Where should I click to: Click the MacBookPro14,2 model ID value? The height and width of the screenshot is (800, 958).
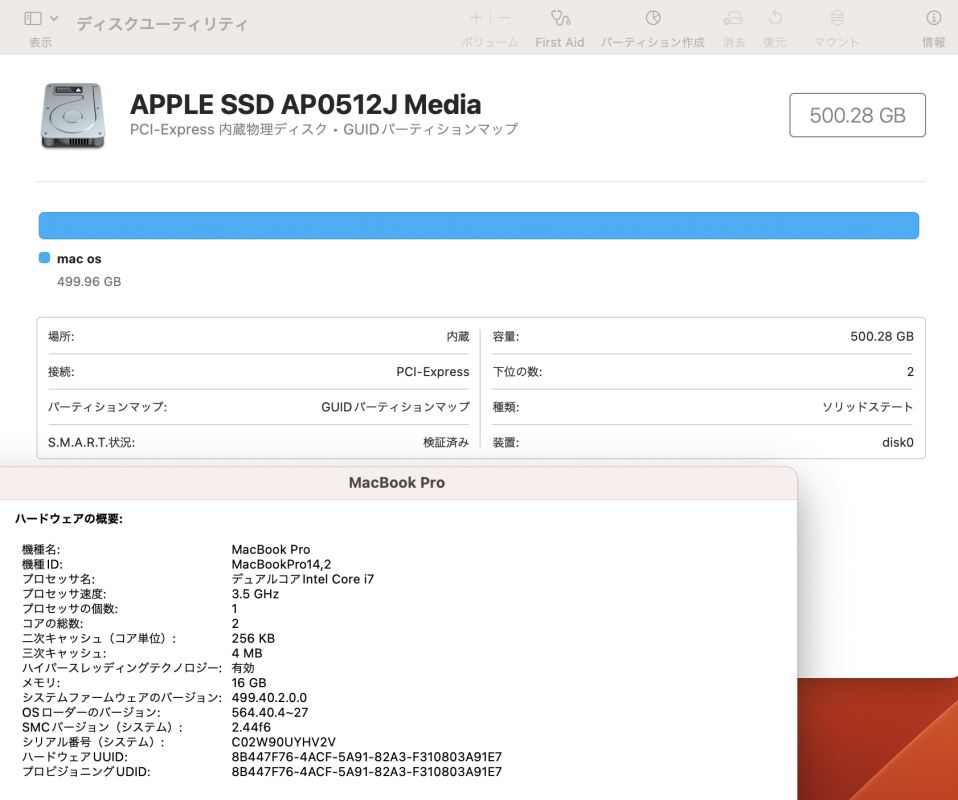pyautogui.click(x=281, y=564)
